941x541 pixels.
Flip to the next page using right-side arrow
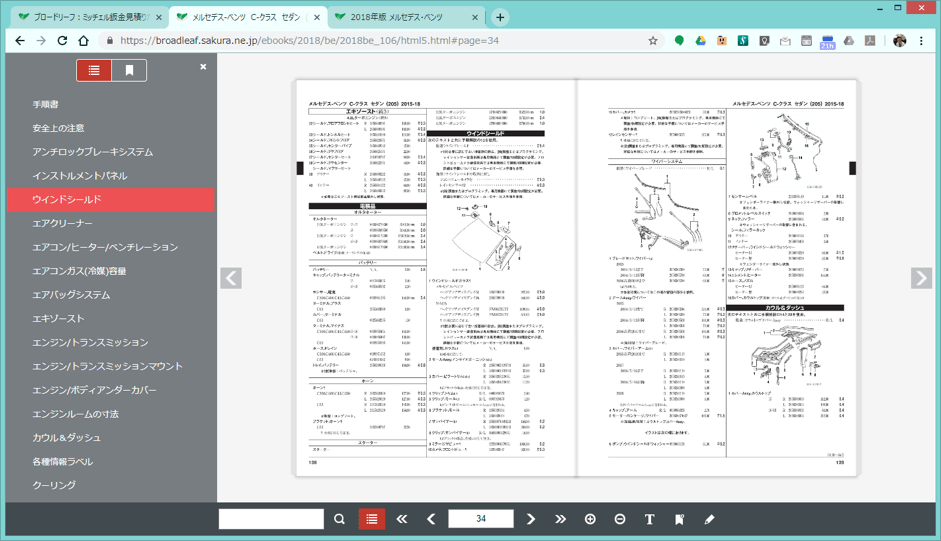pos(921,278)
